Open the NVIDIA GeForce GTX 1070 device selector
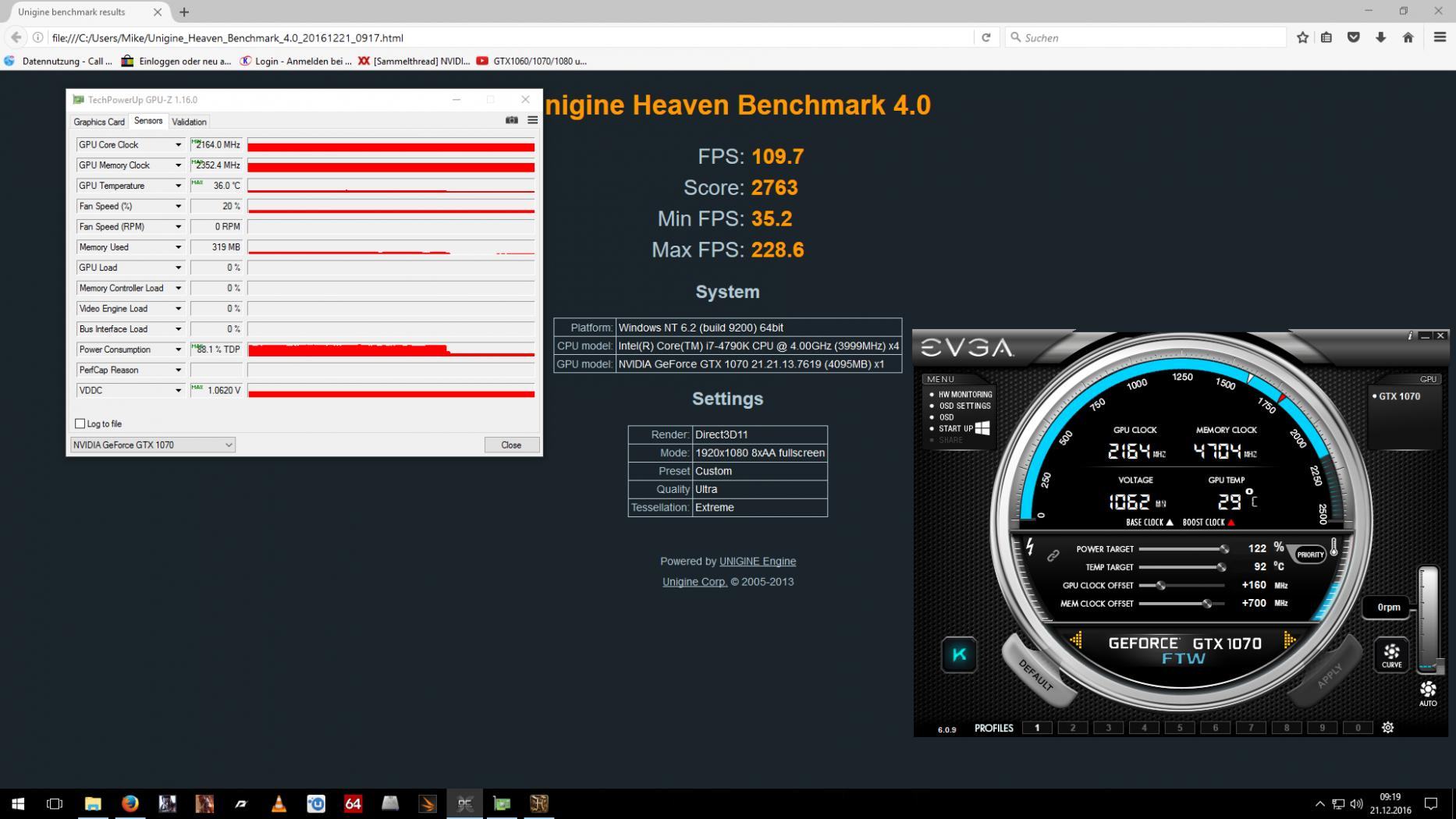This screenshot has height=819, width=1456. point(152,445)
